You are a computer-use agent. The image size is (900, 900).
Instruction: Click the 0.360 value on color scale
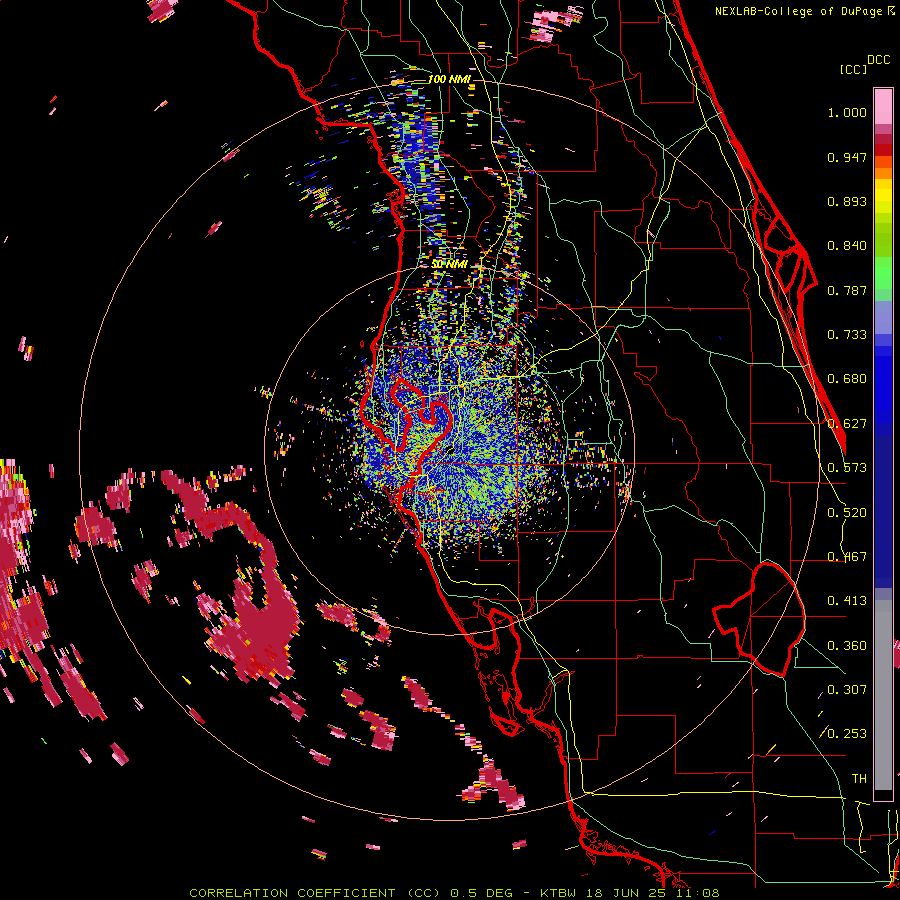tap(847, 646)
